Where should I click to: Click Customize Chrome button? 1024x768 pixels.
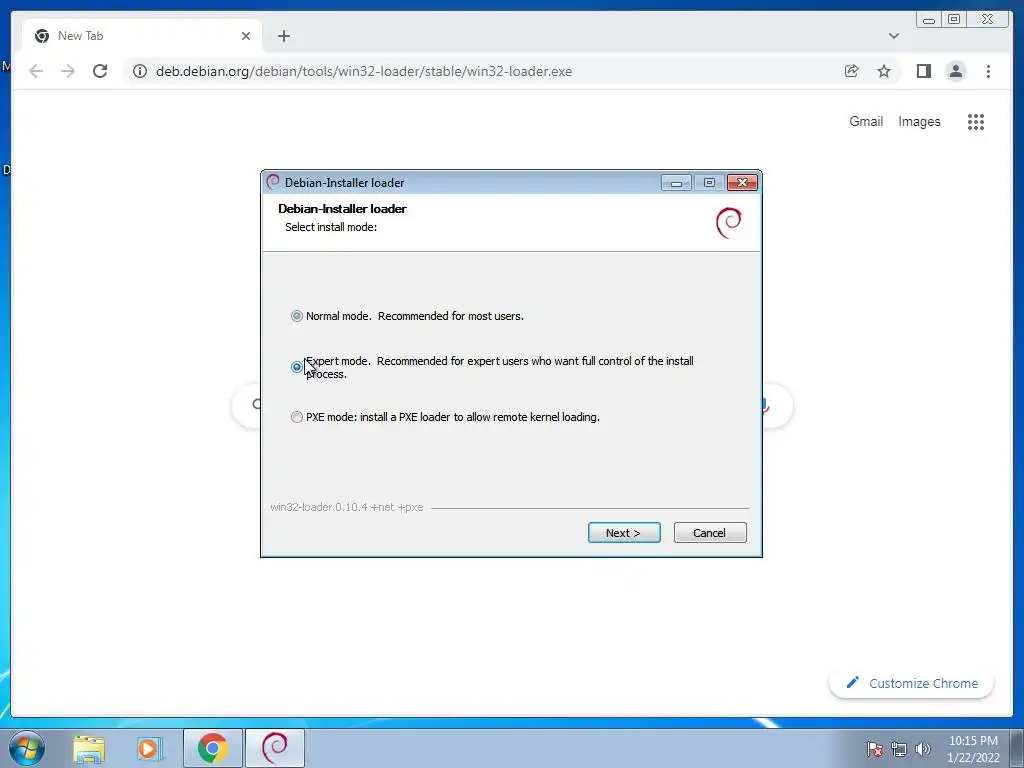point(912,683)
